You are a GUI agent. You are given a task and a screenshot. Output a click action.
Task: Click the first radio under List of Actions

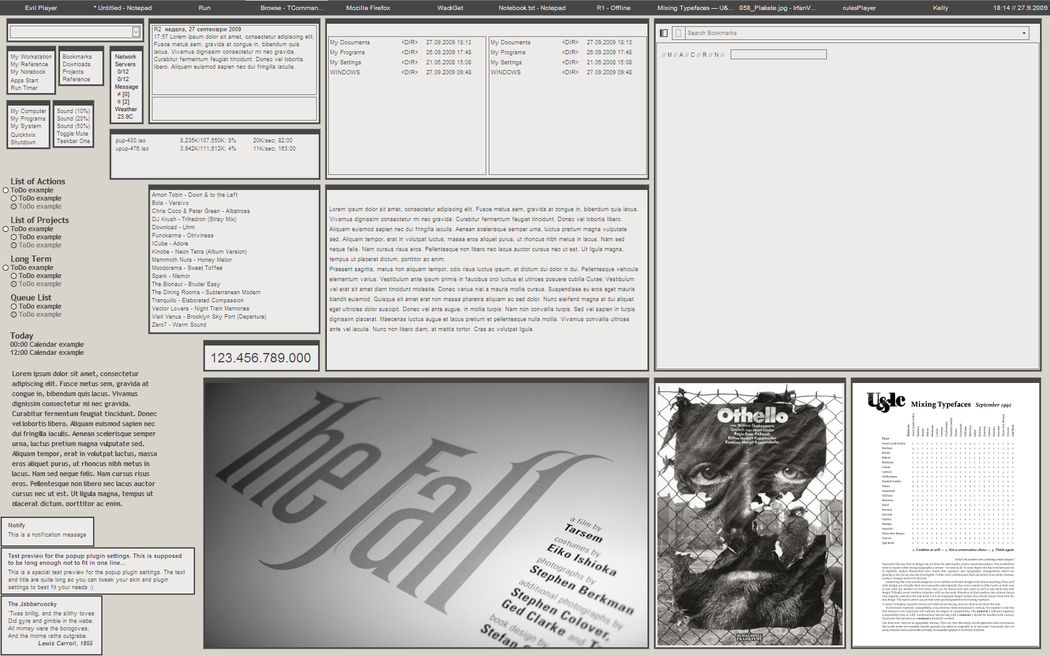point(6,190)
